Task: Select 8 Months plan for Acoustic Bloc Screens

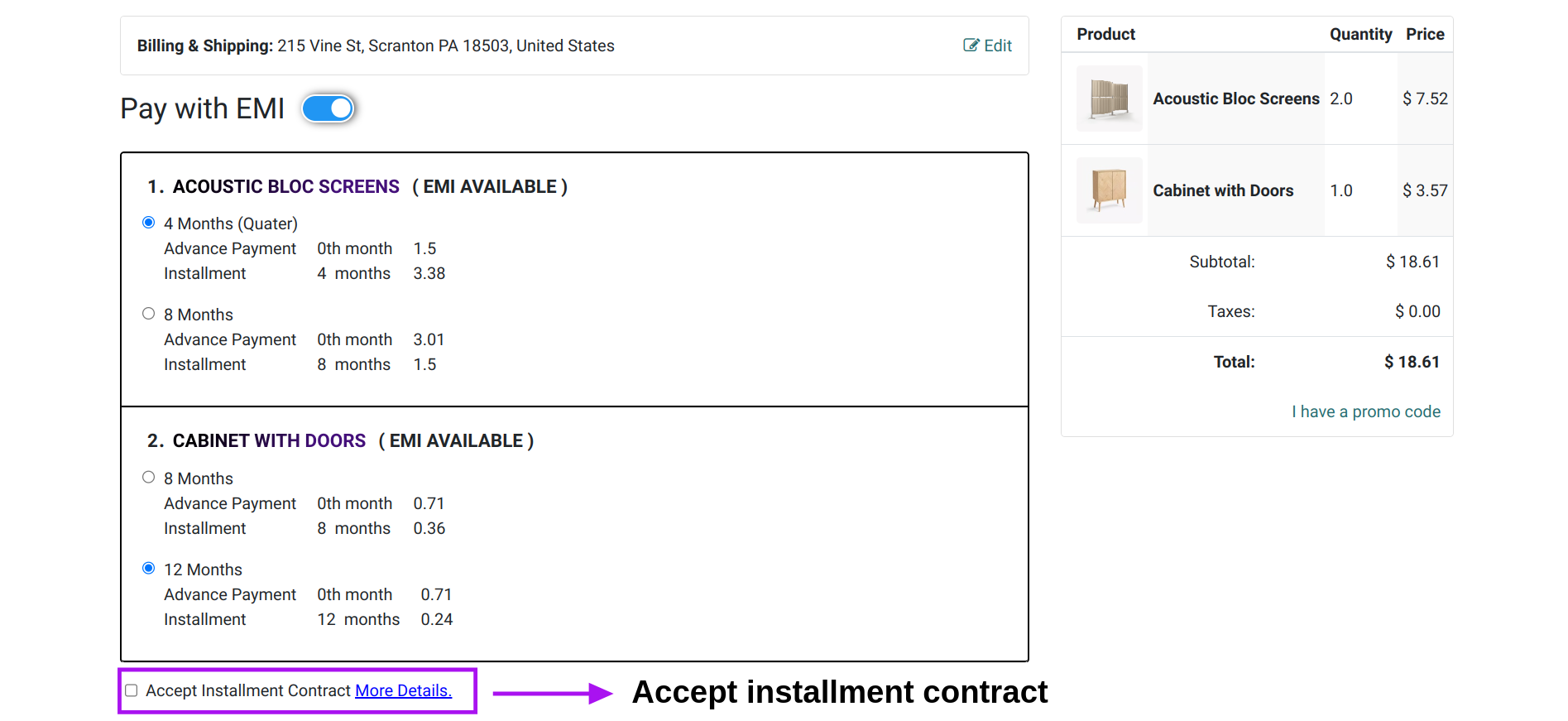Action: (149, 314)
